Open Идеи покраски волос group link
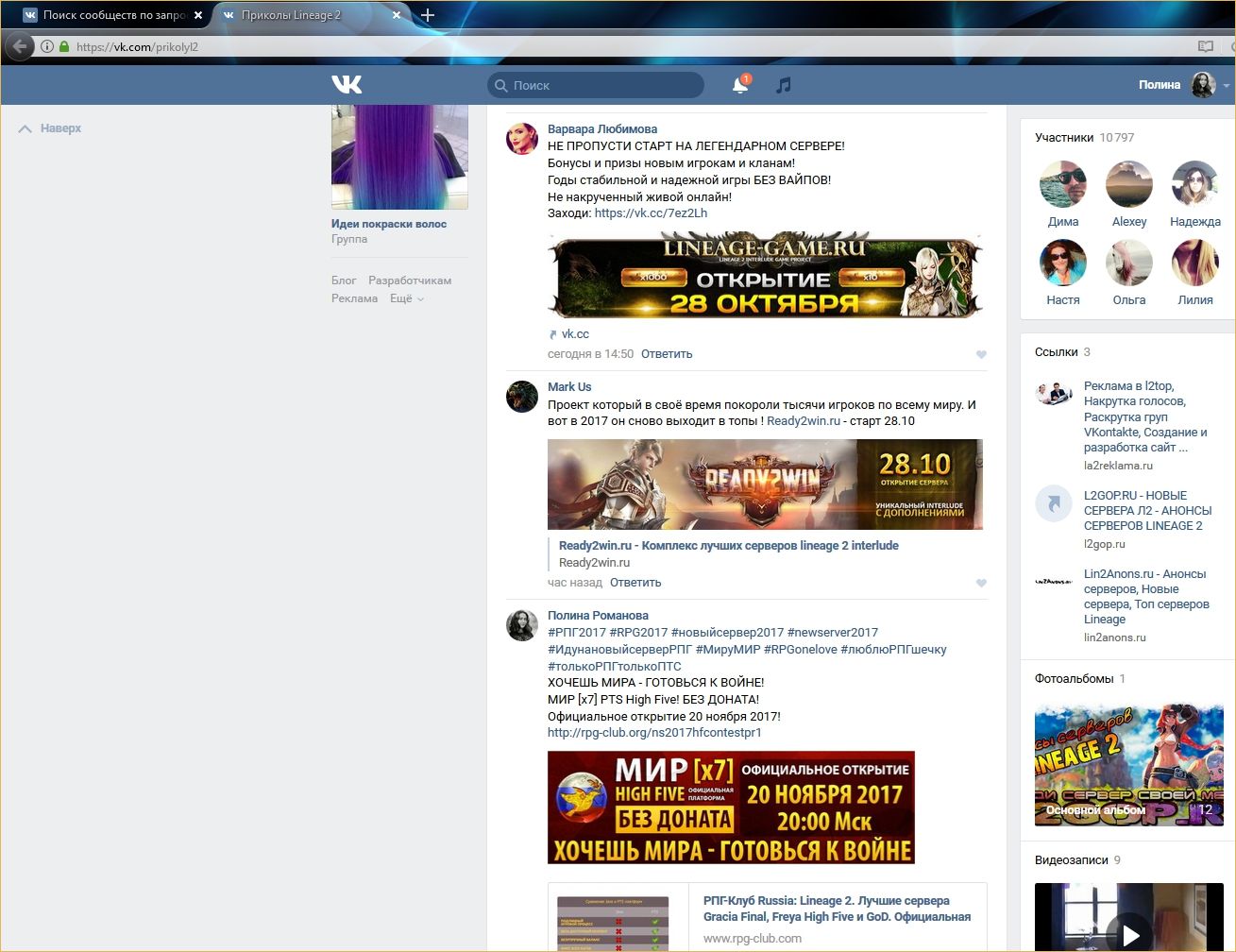This screenshot has height=952, width=1236. click(389, 224)
